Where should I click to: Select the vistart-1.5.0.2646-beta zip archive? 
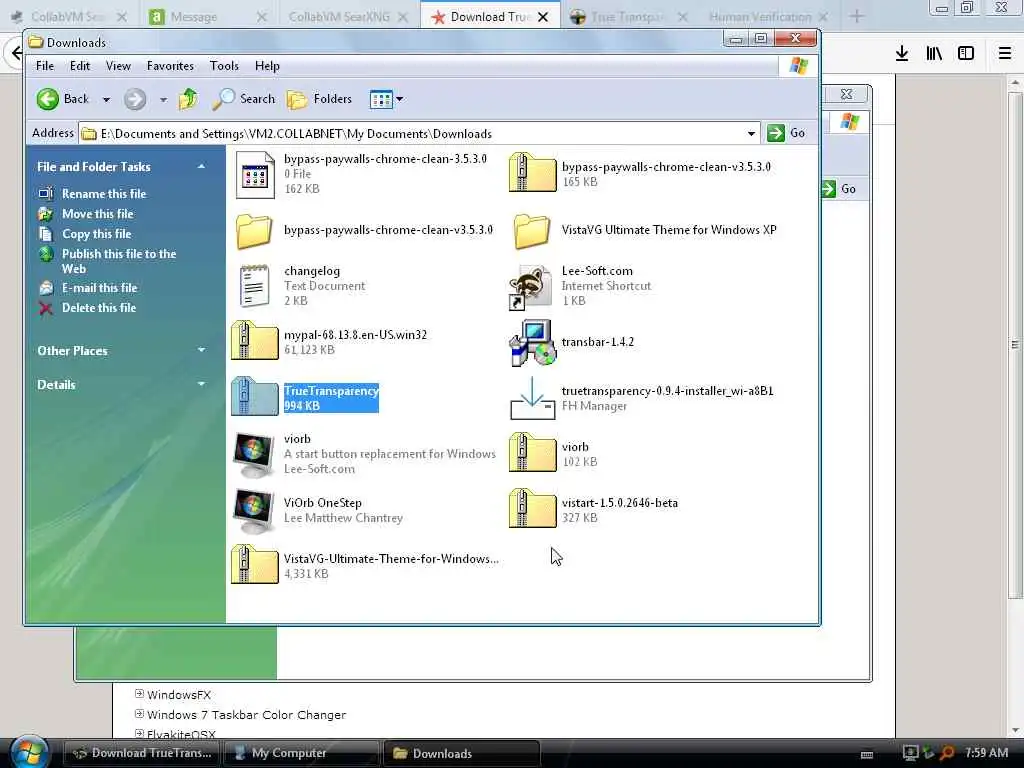pyautogui.click(x=532, y=509)
